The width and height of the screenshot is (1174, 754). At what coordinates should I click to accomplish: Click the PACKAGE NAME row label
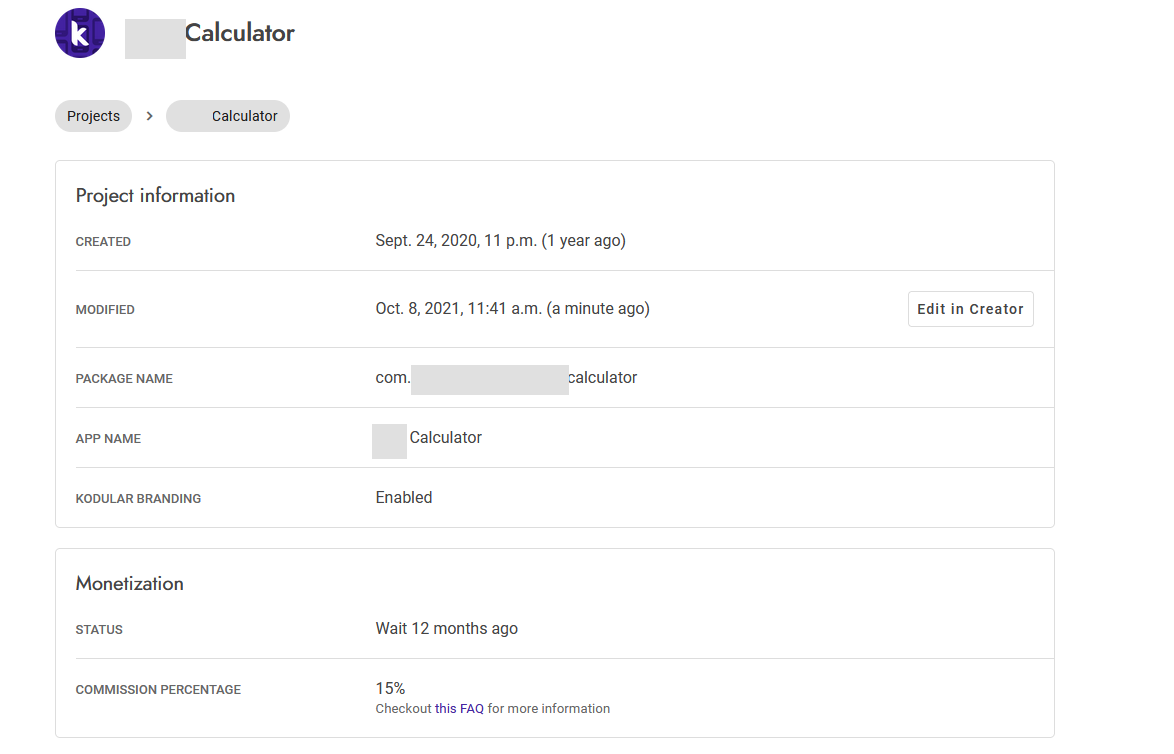[x=124, y=379]
